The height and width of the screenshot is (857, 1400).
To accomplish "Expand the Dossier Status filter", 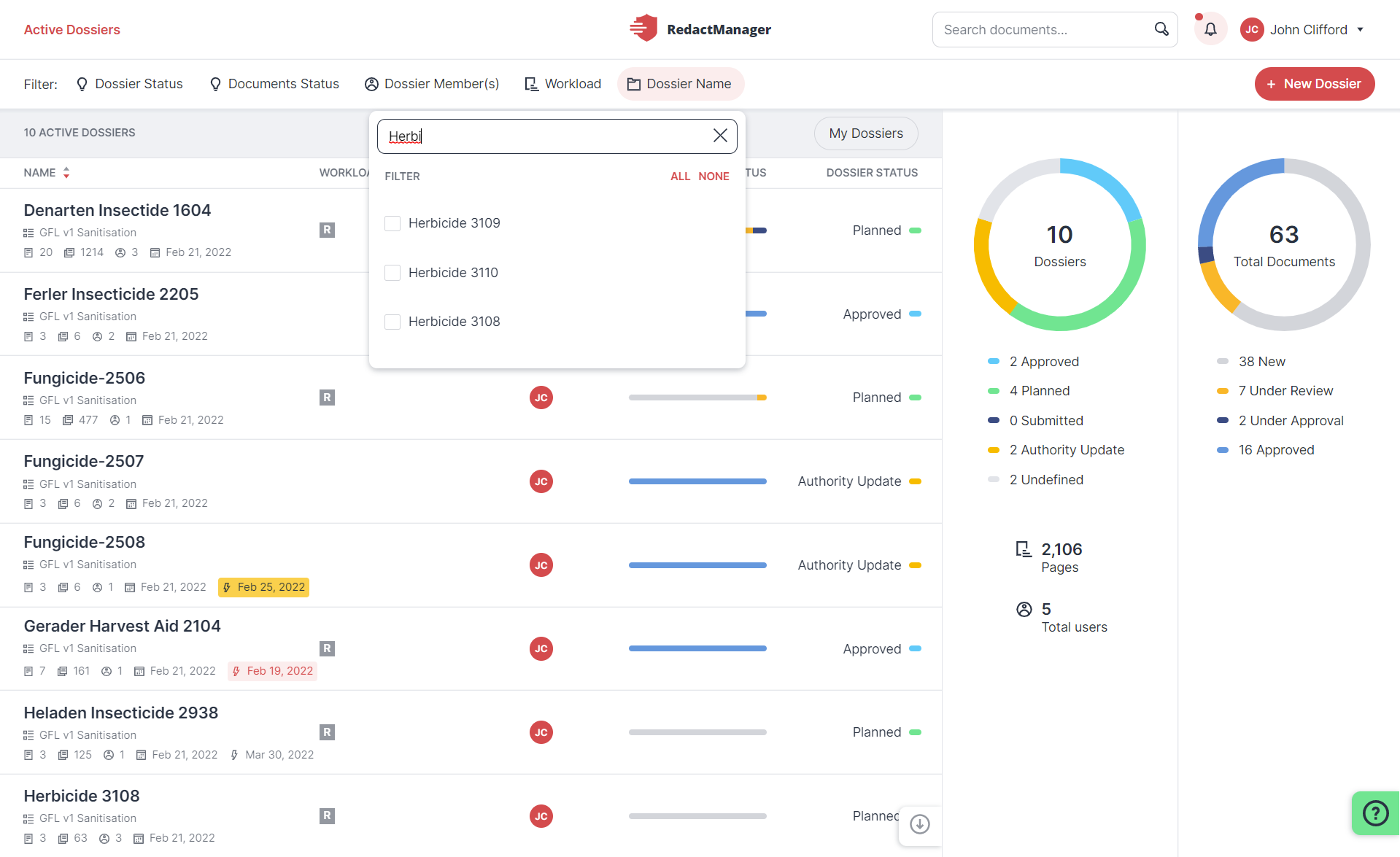I will [x=129, y=84].
